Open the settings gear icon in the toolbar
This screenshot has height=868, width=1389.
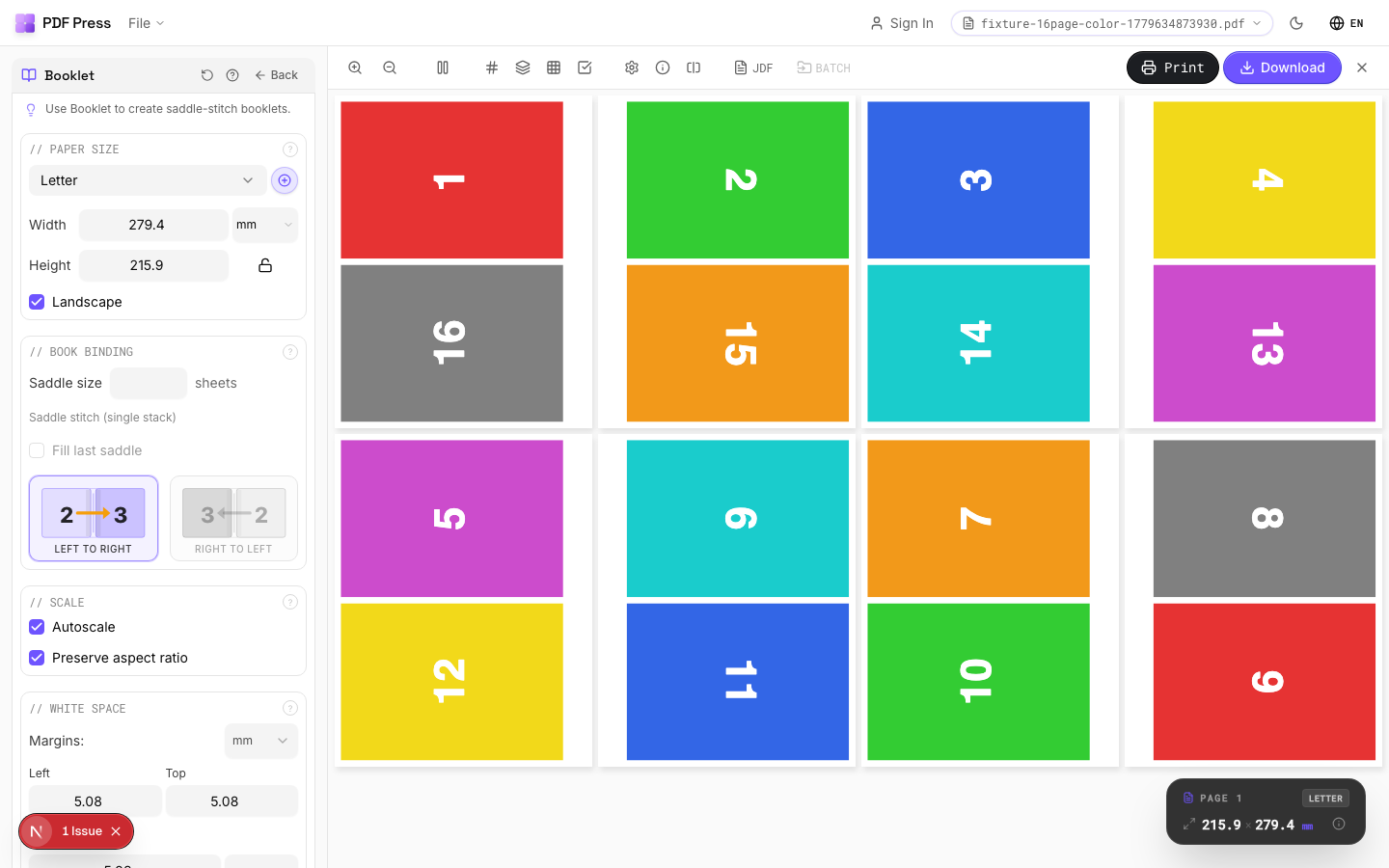click(632, 68)
